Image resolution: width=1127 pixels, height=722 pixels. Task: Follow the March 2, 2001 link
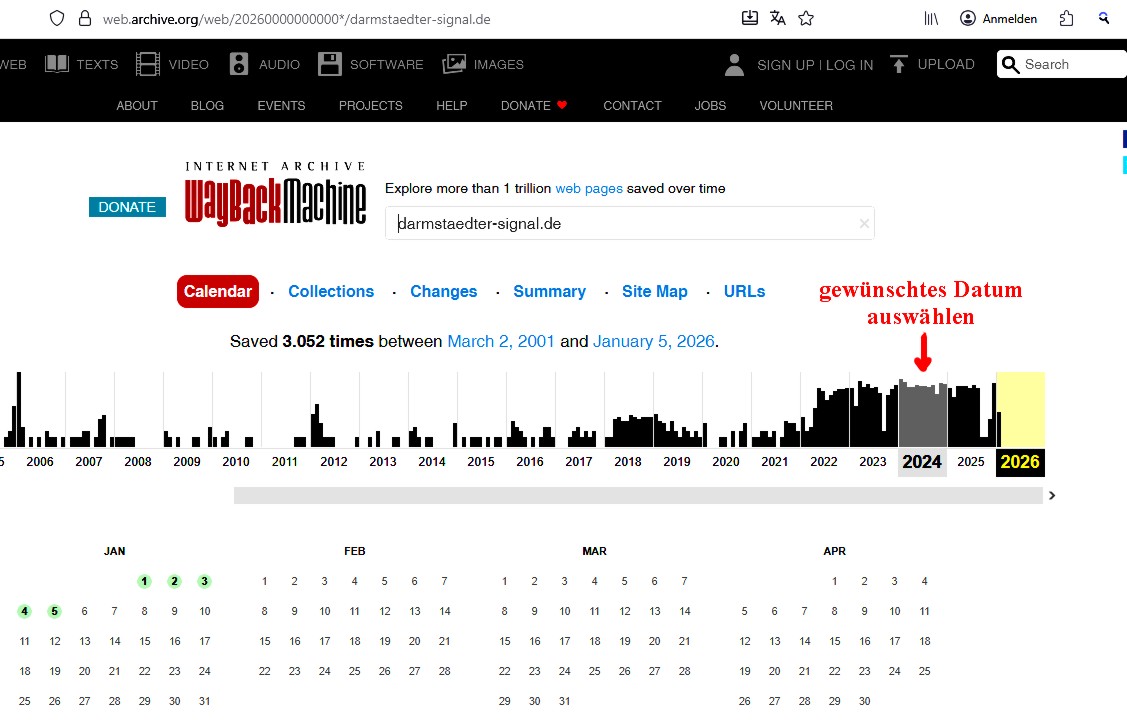click(x=500, y=342)
